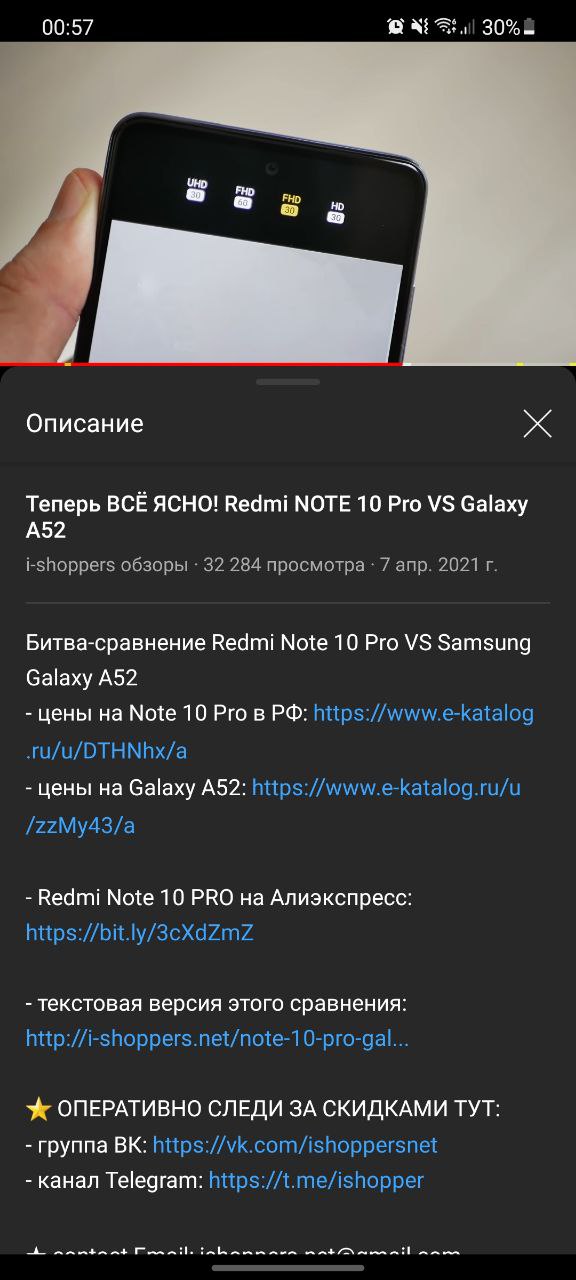
Task: Tap the red video progress bar
Action: [x=200, y=364]
